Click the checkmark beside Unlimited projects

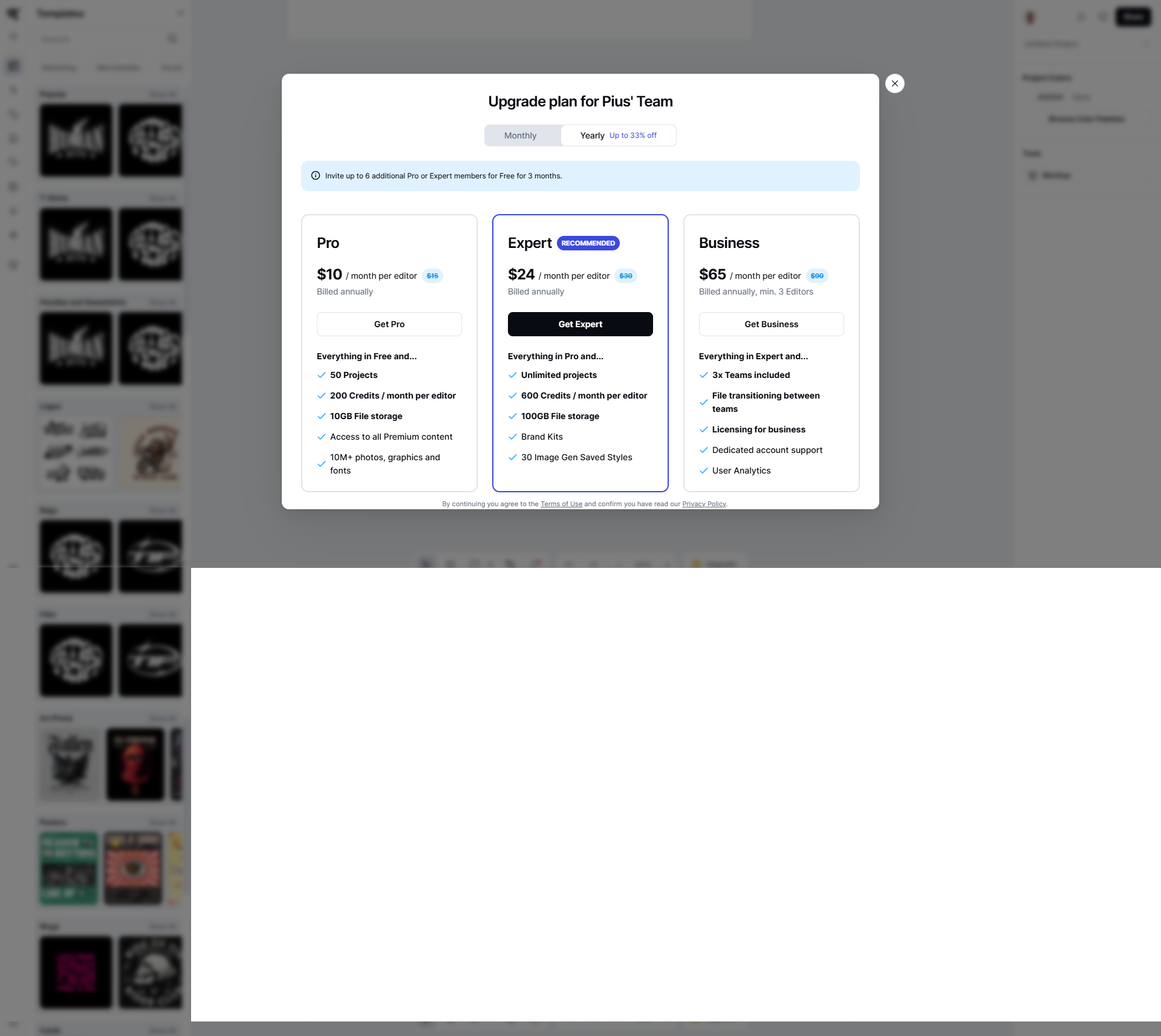(513, 375)
